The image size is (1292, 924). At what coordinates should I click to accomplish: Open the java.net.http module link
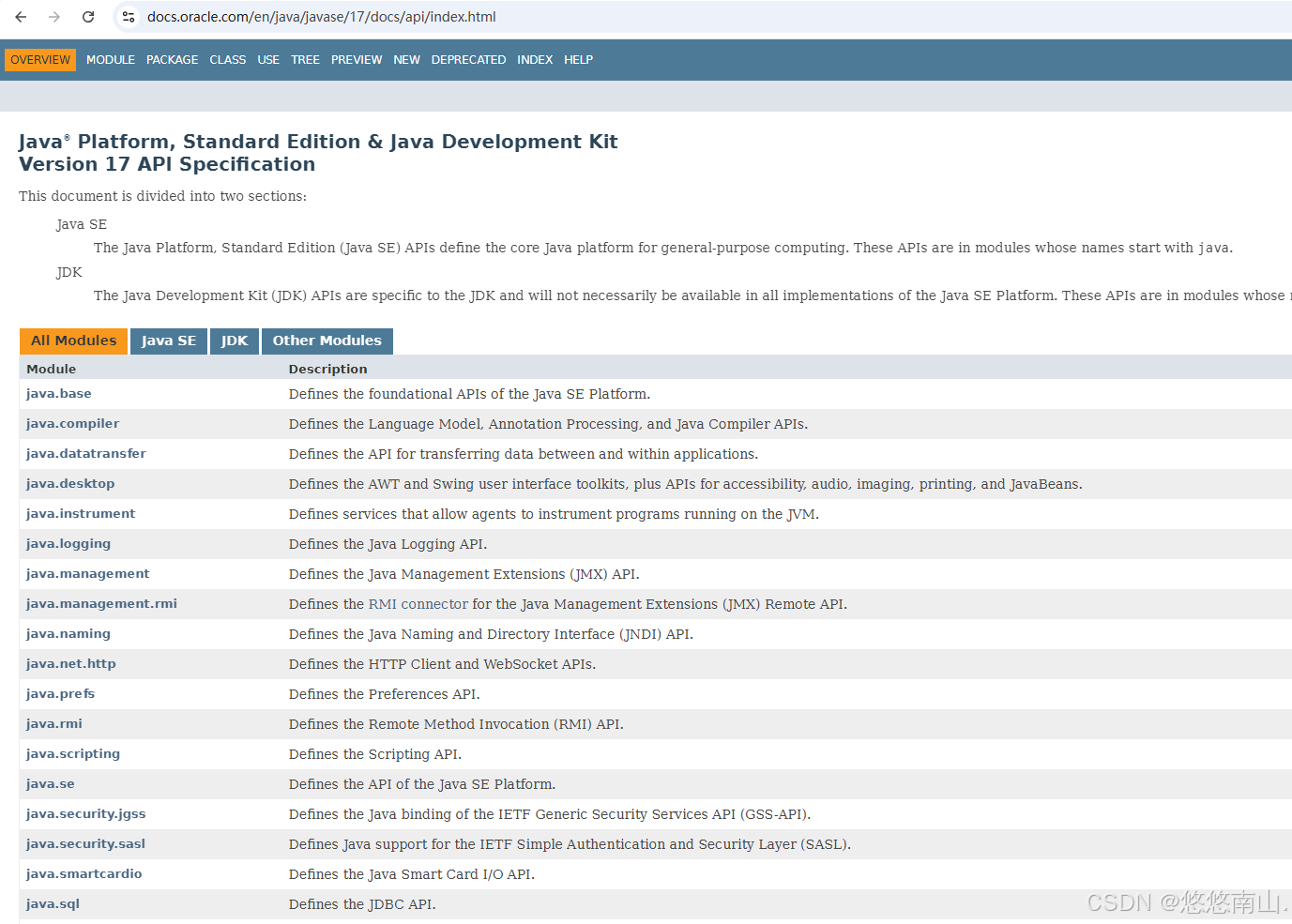click(x=70, y=663)
